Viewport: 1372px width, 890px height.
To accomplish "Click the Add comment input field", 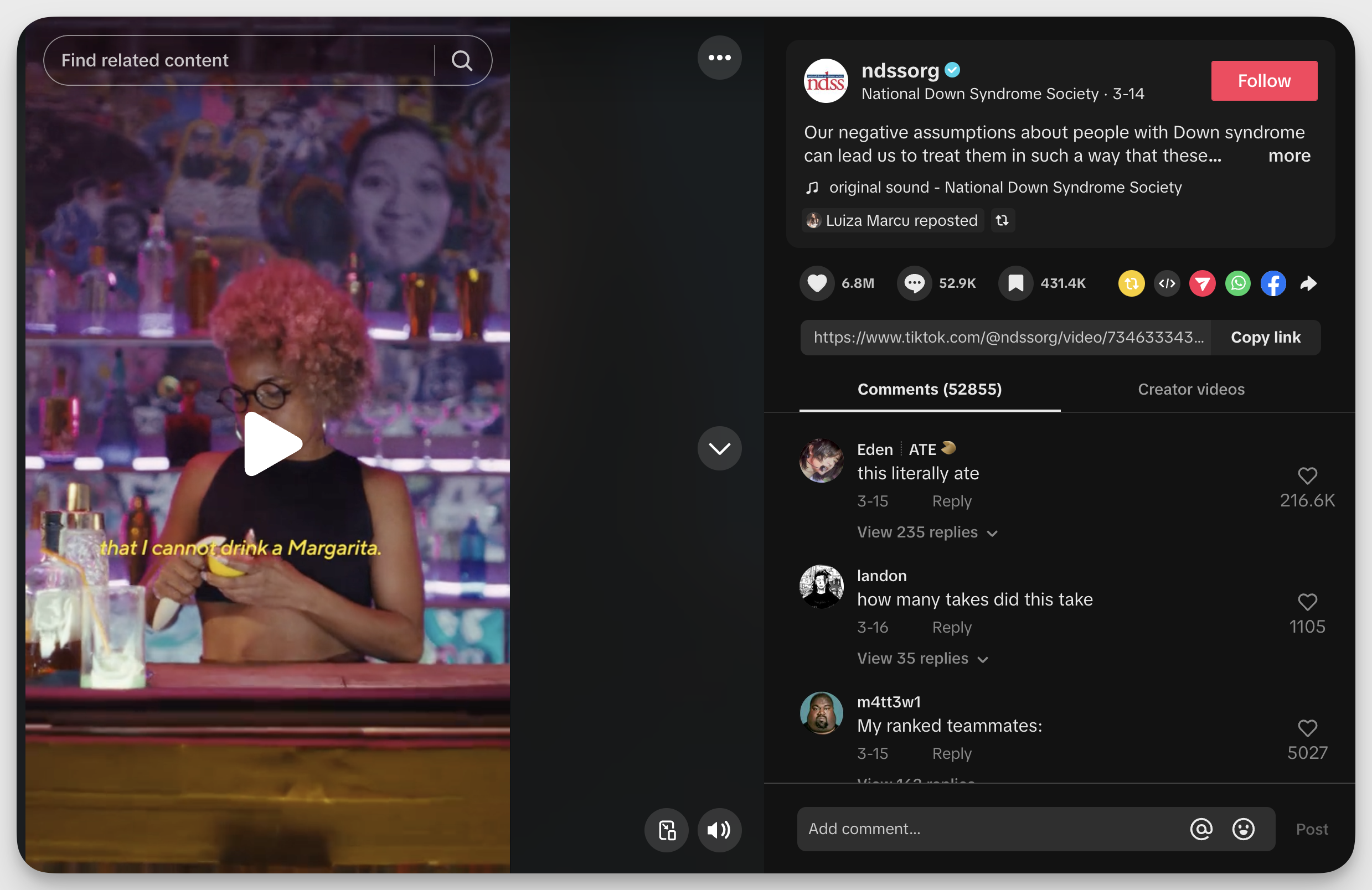I will (991, 829).
